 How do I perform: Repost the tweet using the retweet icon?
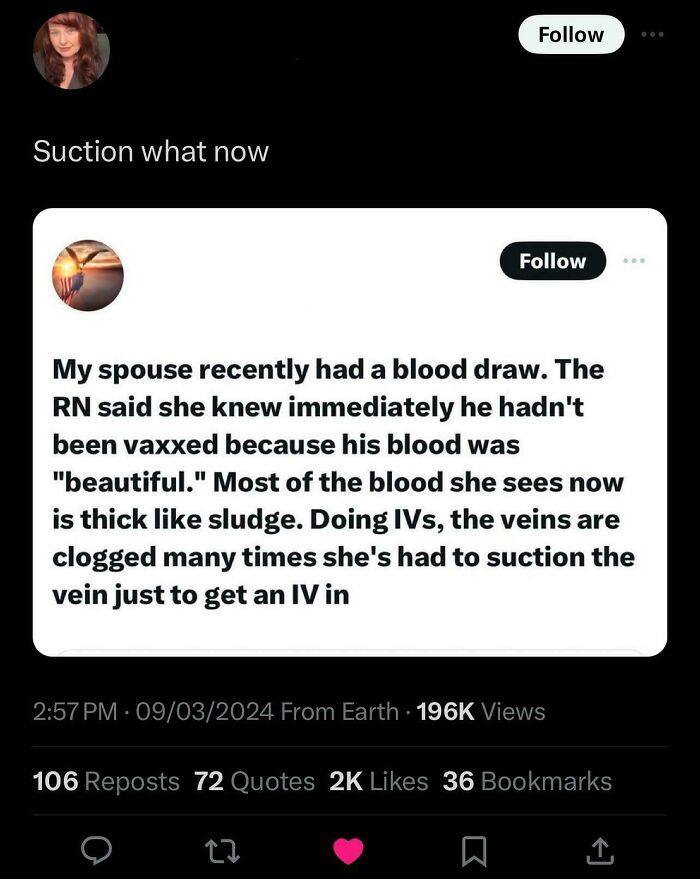tap(222, 851)
